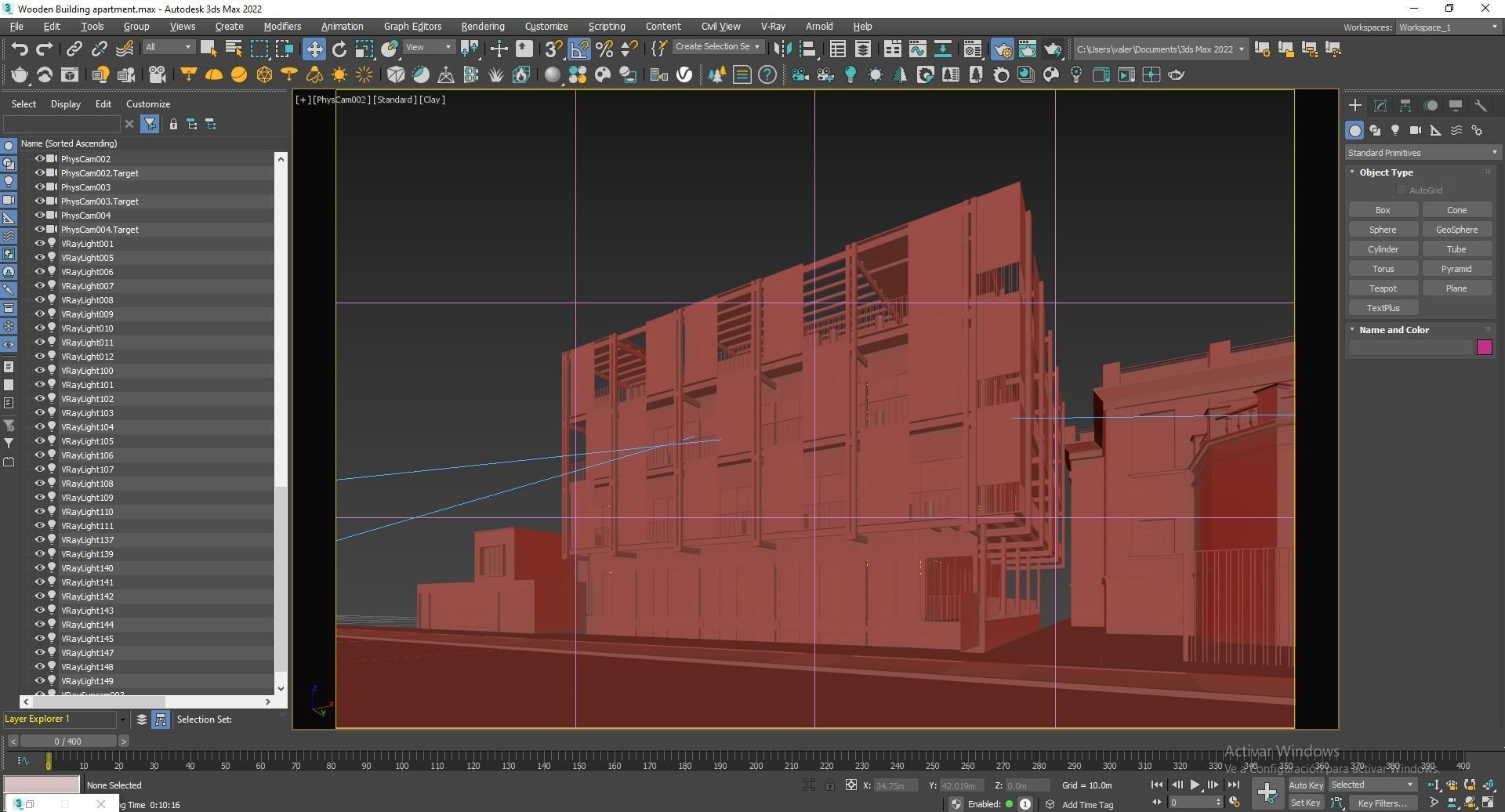Image resolution: width=1505 pixels, height=812 pixels.
Task: Open the Scripting menu
Action: point(607,27)
